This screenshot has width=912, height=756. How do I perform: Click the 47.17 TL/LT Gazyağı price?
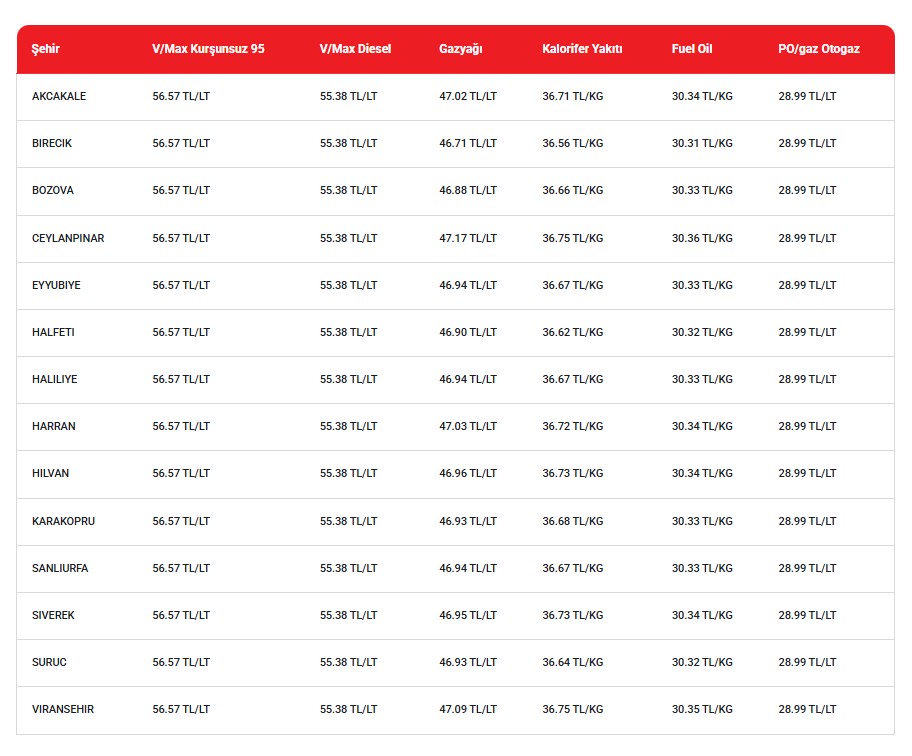(468, 238)
